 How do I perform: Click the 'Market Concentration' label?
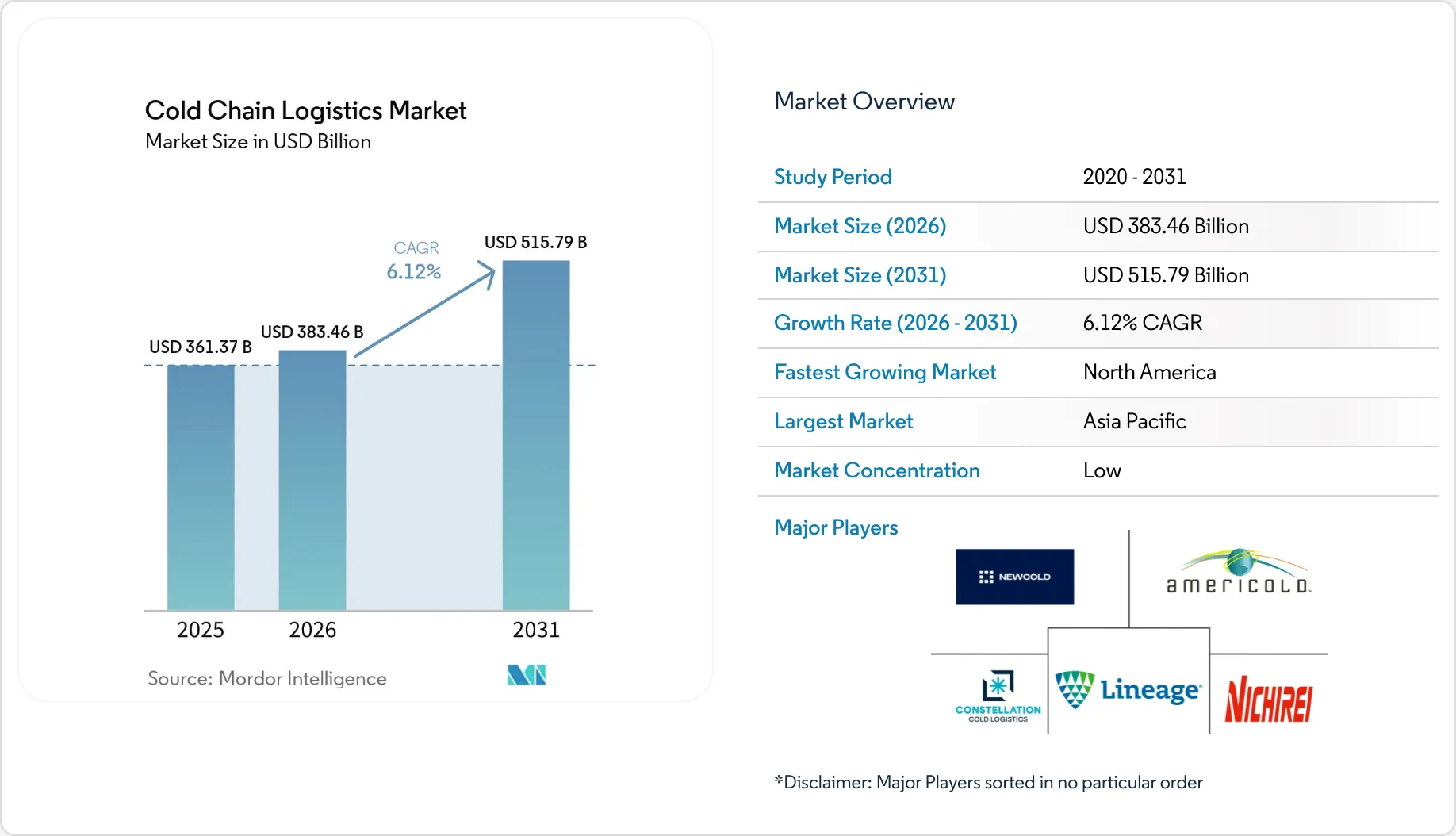tap(877, 470)
